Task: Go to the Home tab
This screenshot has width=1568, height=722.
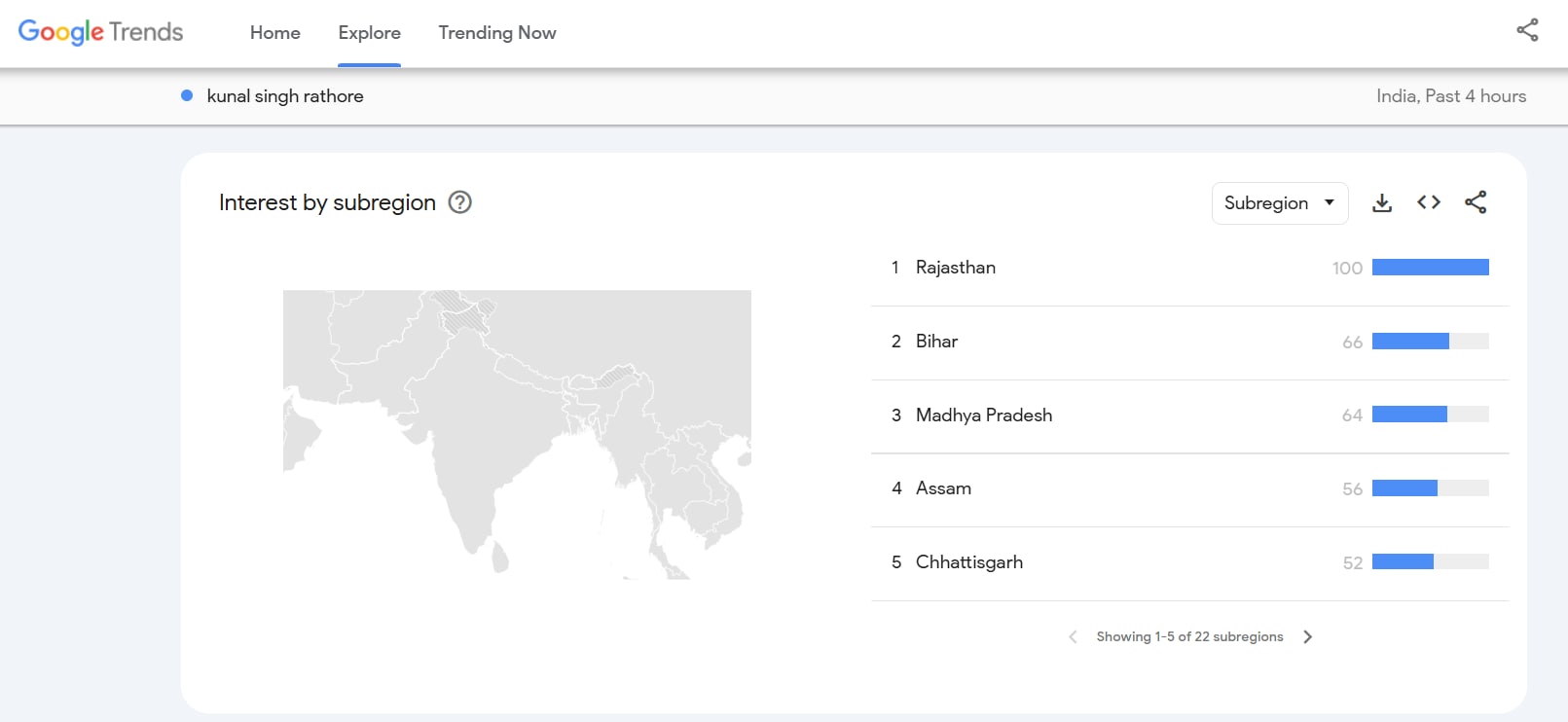Action: (x=274, y=33)
